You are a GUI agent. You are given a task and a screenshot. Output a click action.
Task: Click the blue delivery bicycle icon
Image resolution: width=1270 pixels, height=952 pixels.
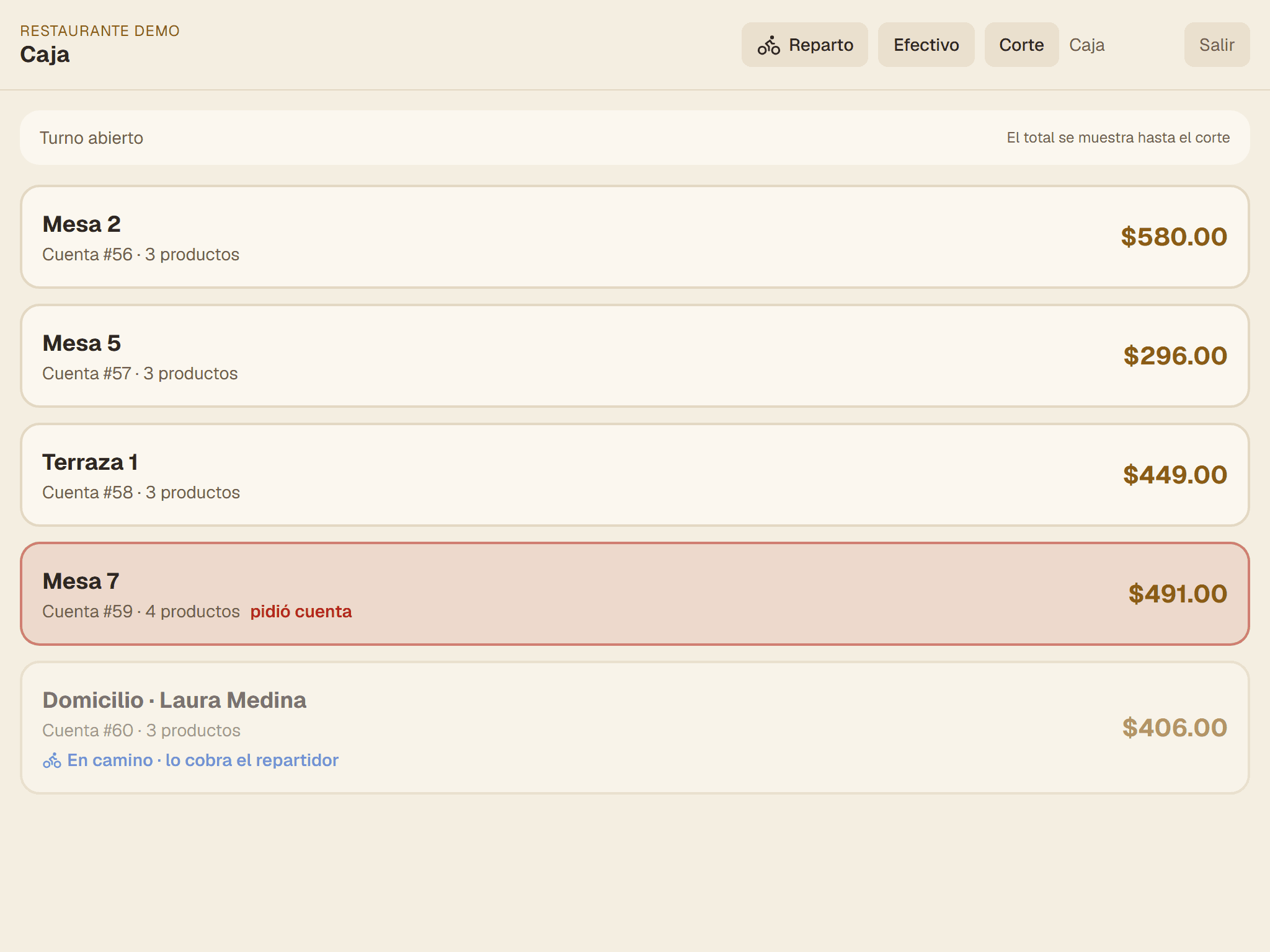52,760
